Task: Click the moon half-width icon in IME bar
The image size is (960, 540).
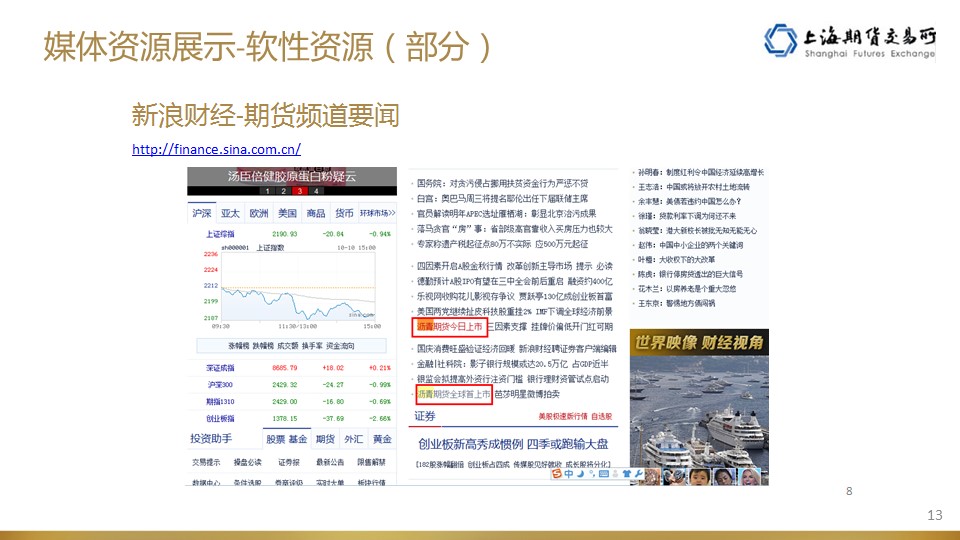Action: [580, 474]
